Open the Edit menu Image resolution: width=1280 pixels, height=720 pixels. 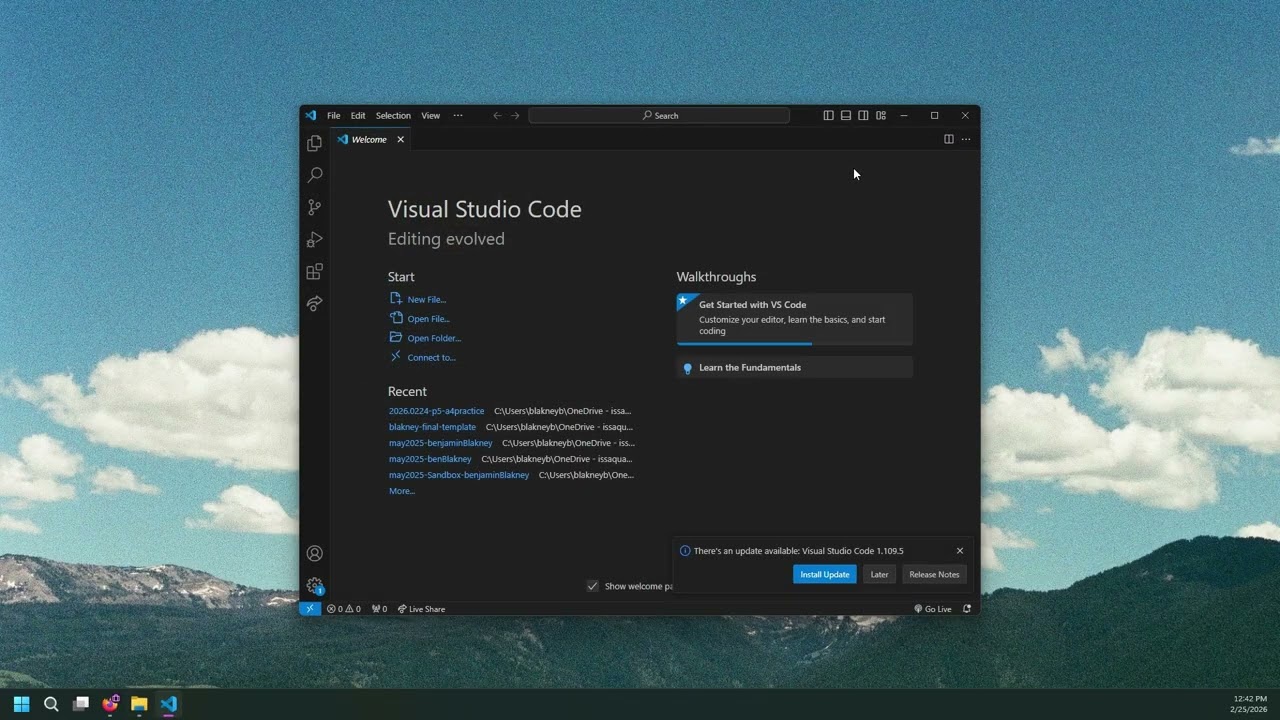(x=358, y=115)
